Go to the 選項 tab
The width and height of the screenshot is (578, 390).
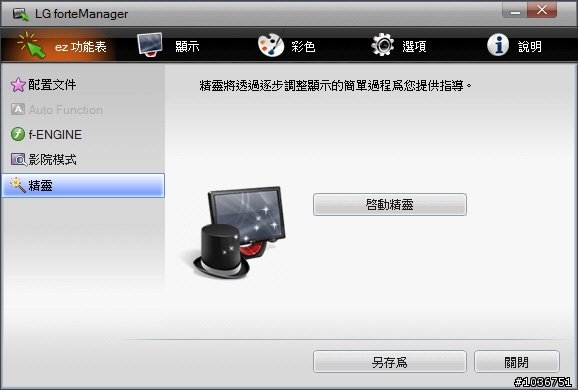(x=399, y=46)
